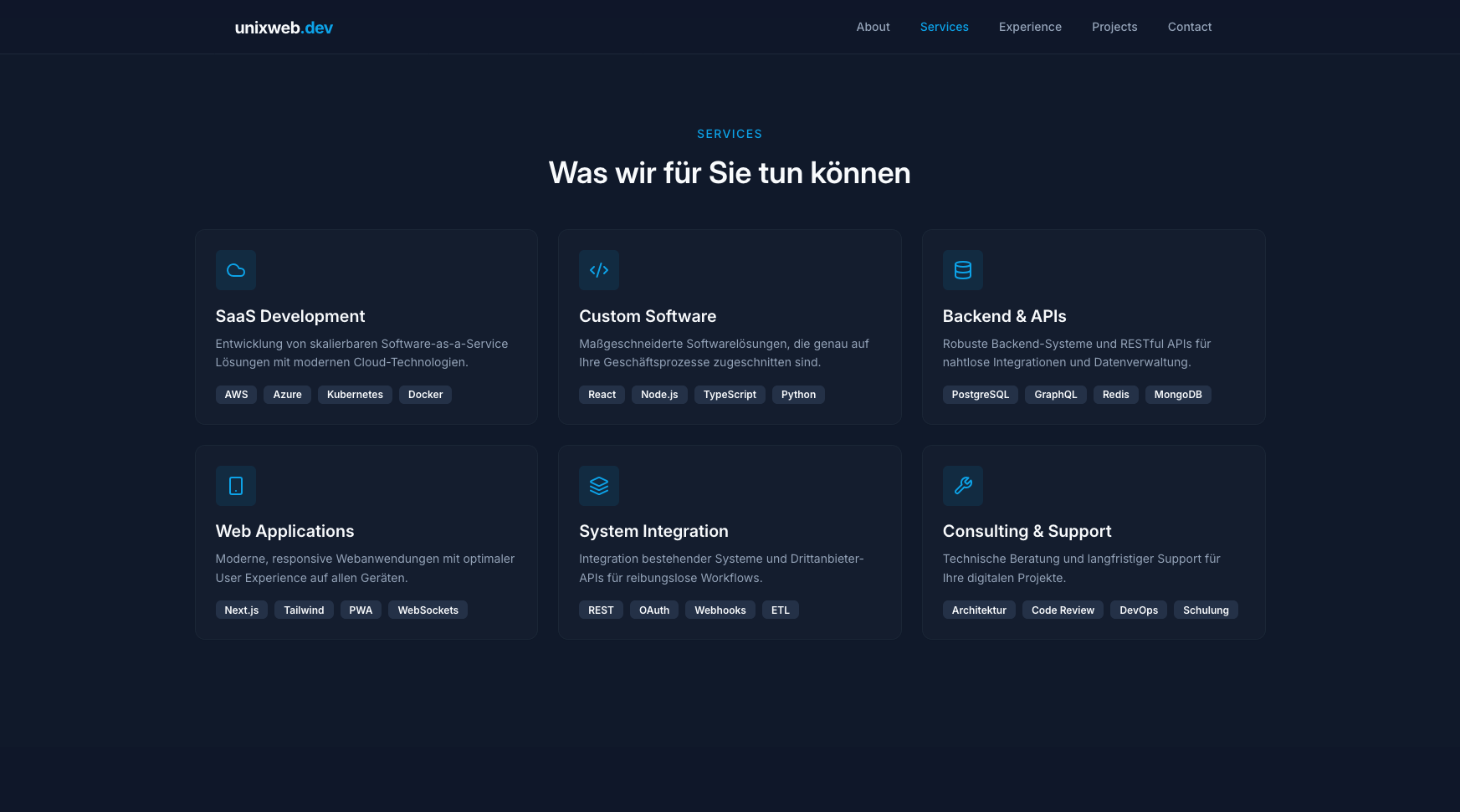Navigate to Experience in the menu
This screenshot has height=812, width=1460.
1030,27
